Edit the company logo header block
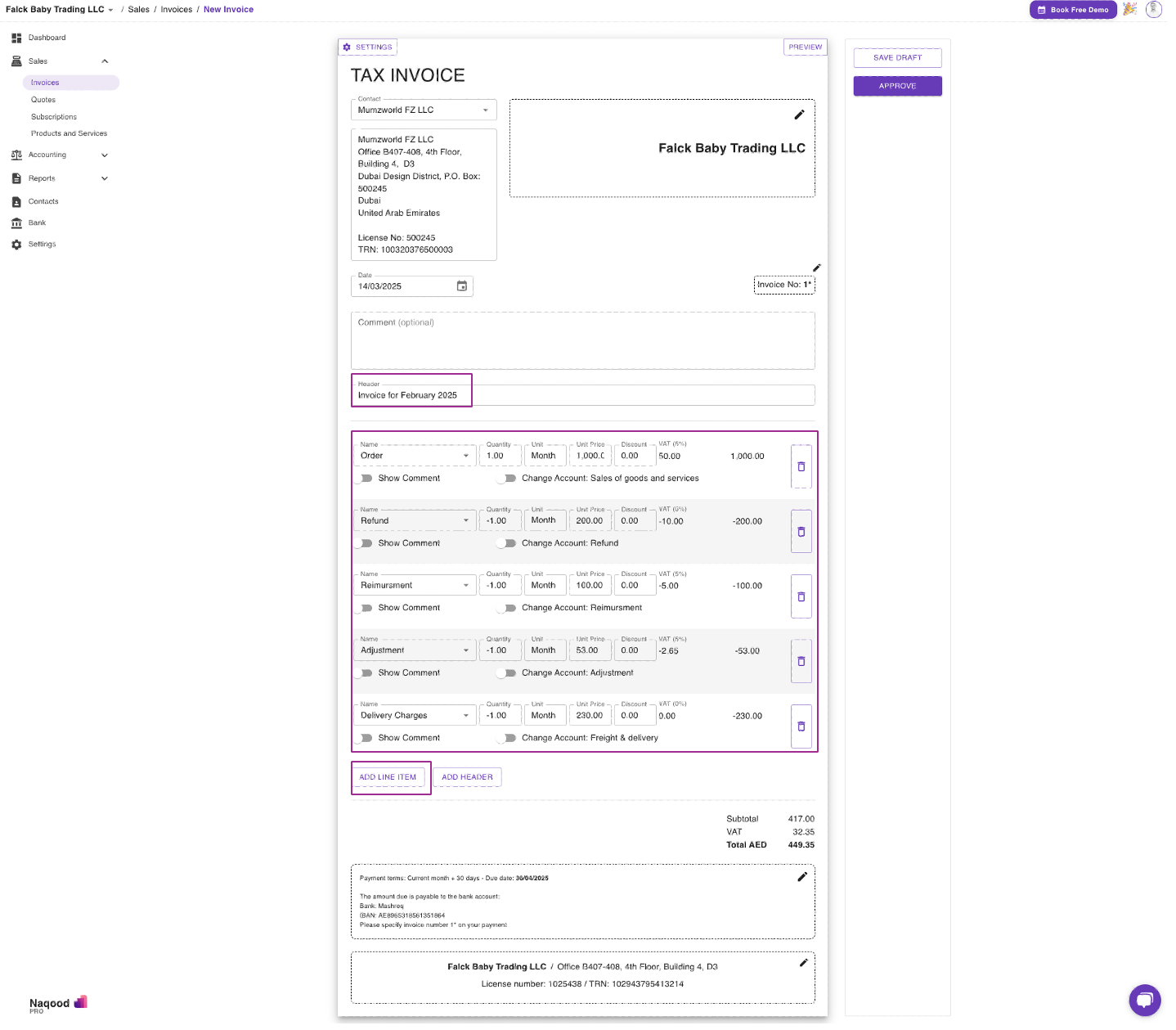Screen dimensions: 1176x1030 [799, 115]
